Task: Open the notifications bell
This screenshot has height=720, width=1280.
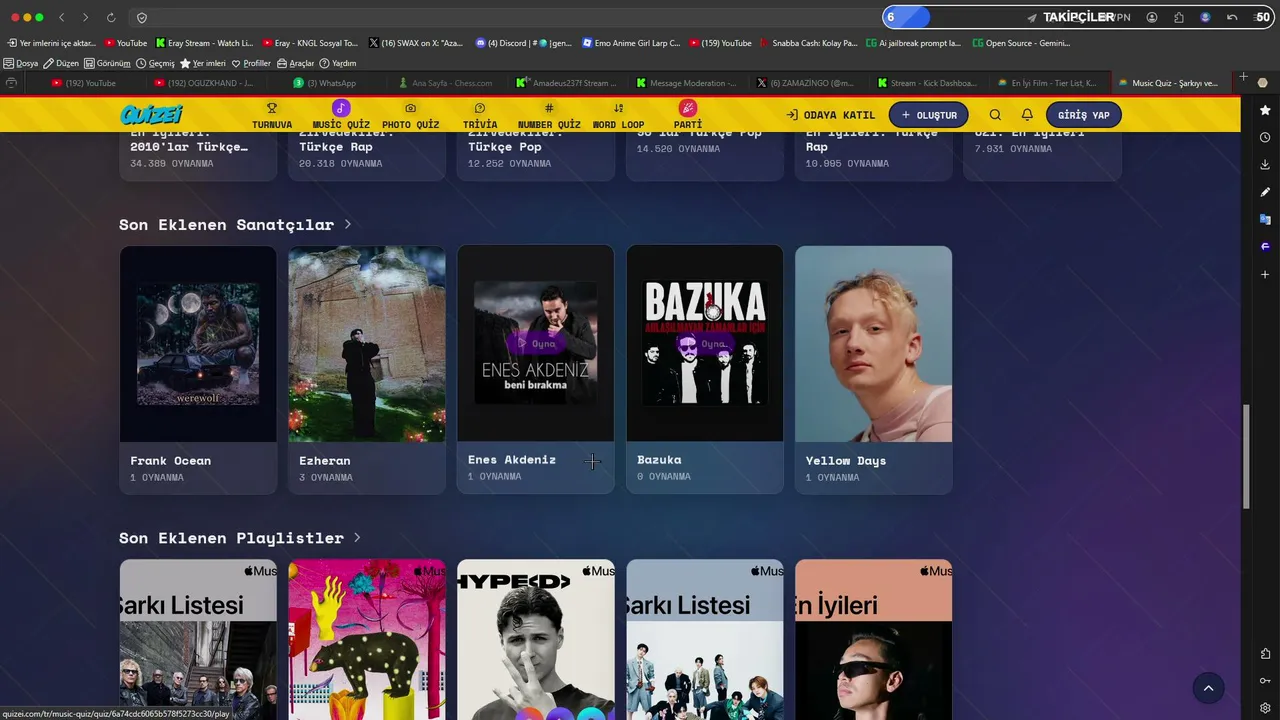Action: [1027, 115]
